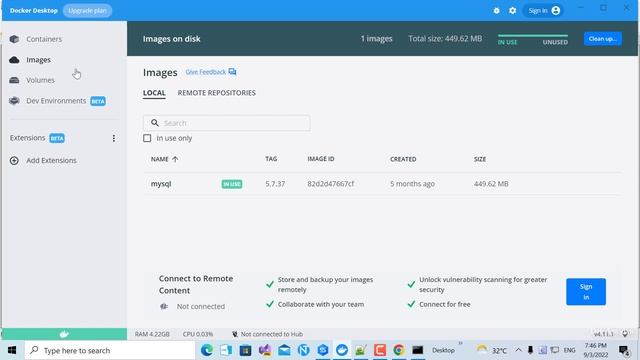640x360 pixels.
Task: Click the Not connected to Hub indicator
Action: click(x=267, y=334)
